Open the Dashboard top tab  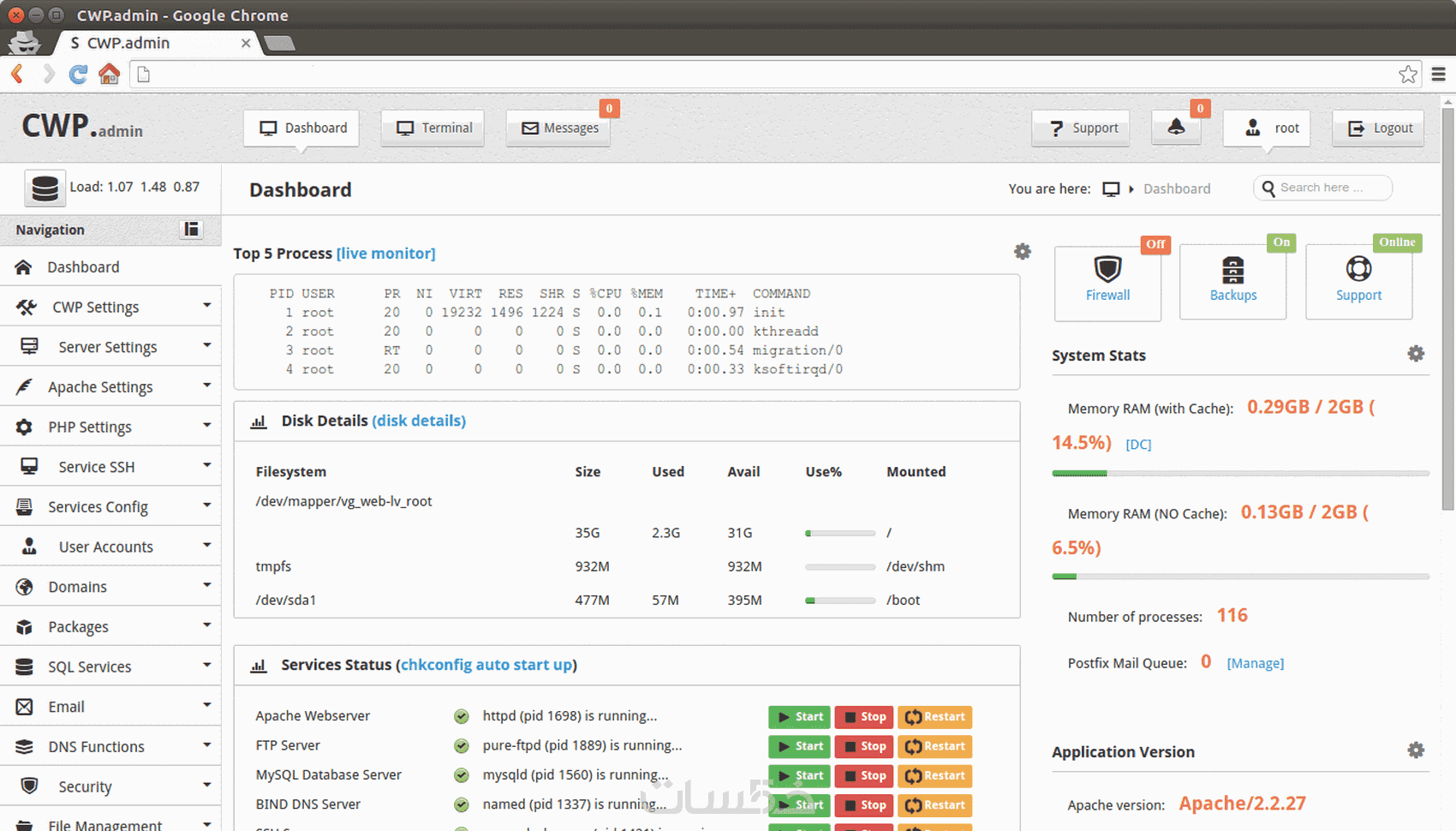(x=301, y=128)
